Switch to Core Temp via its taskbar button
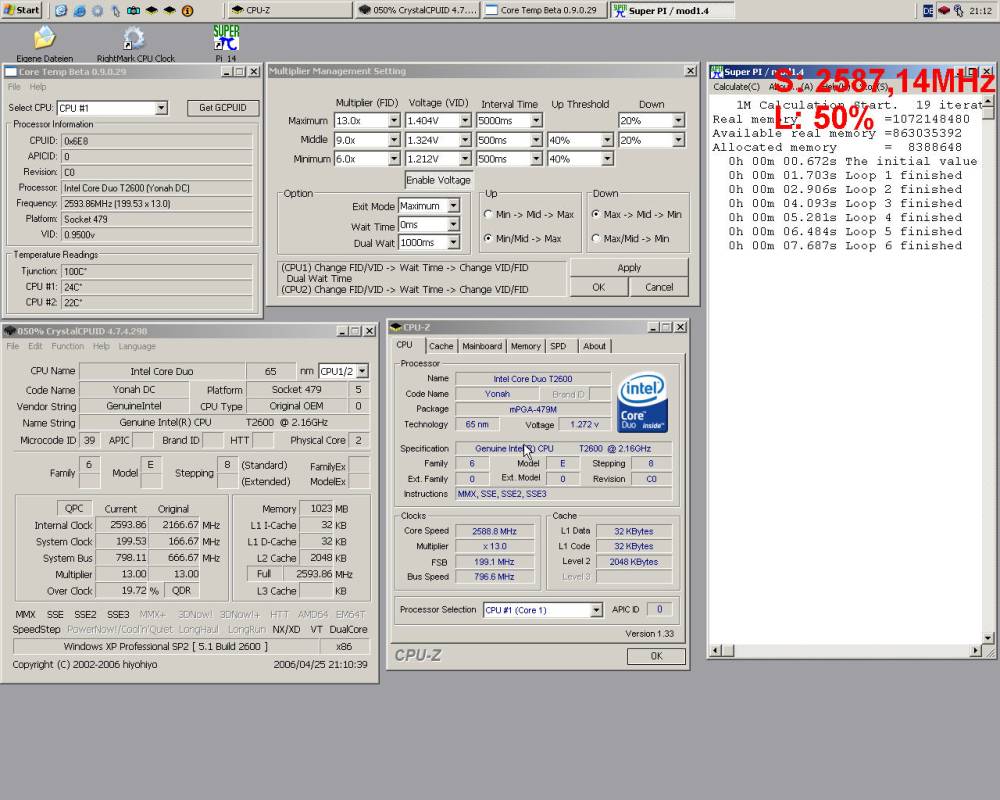1000x800 pixels. (544, 10)
